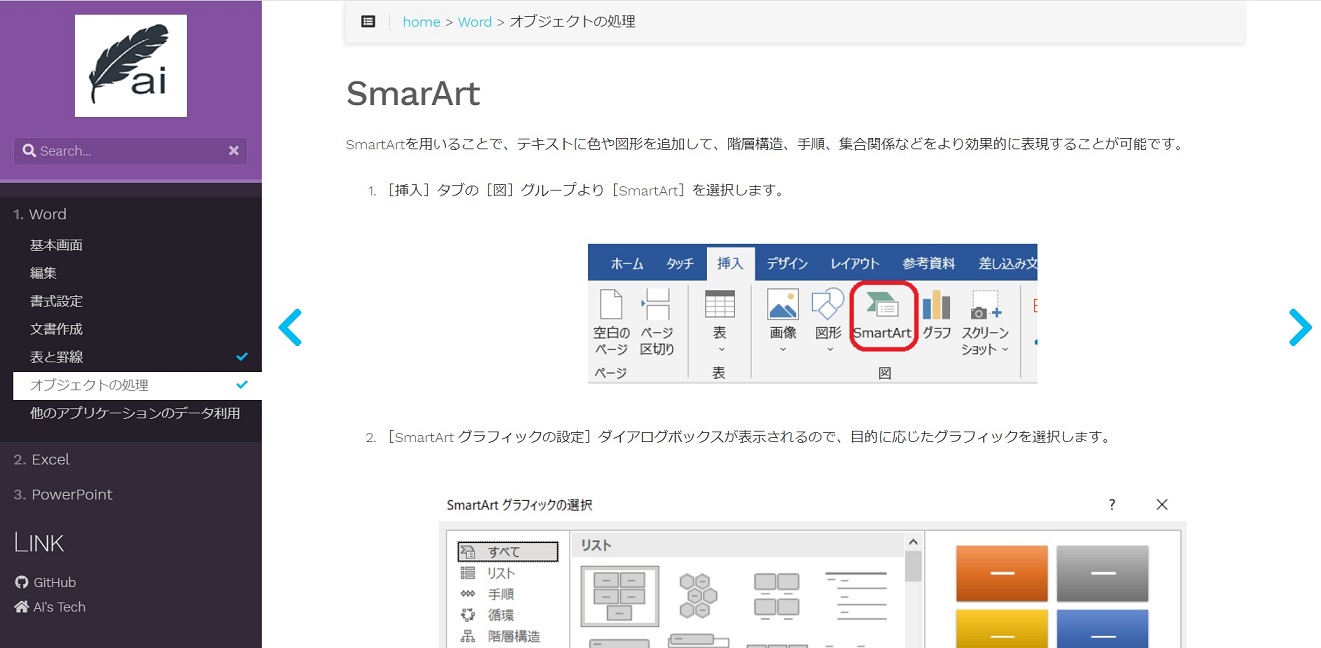This screenshot has width=1321, height=648.
Task: Select the first block list layout thumbnail
Action: coord(620,596)
